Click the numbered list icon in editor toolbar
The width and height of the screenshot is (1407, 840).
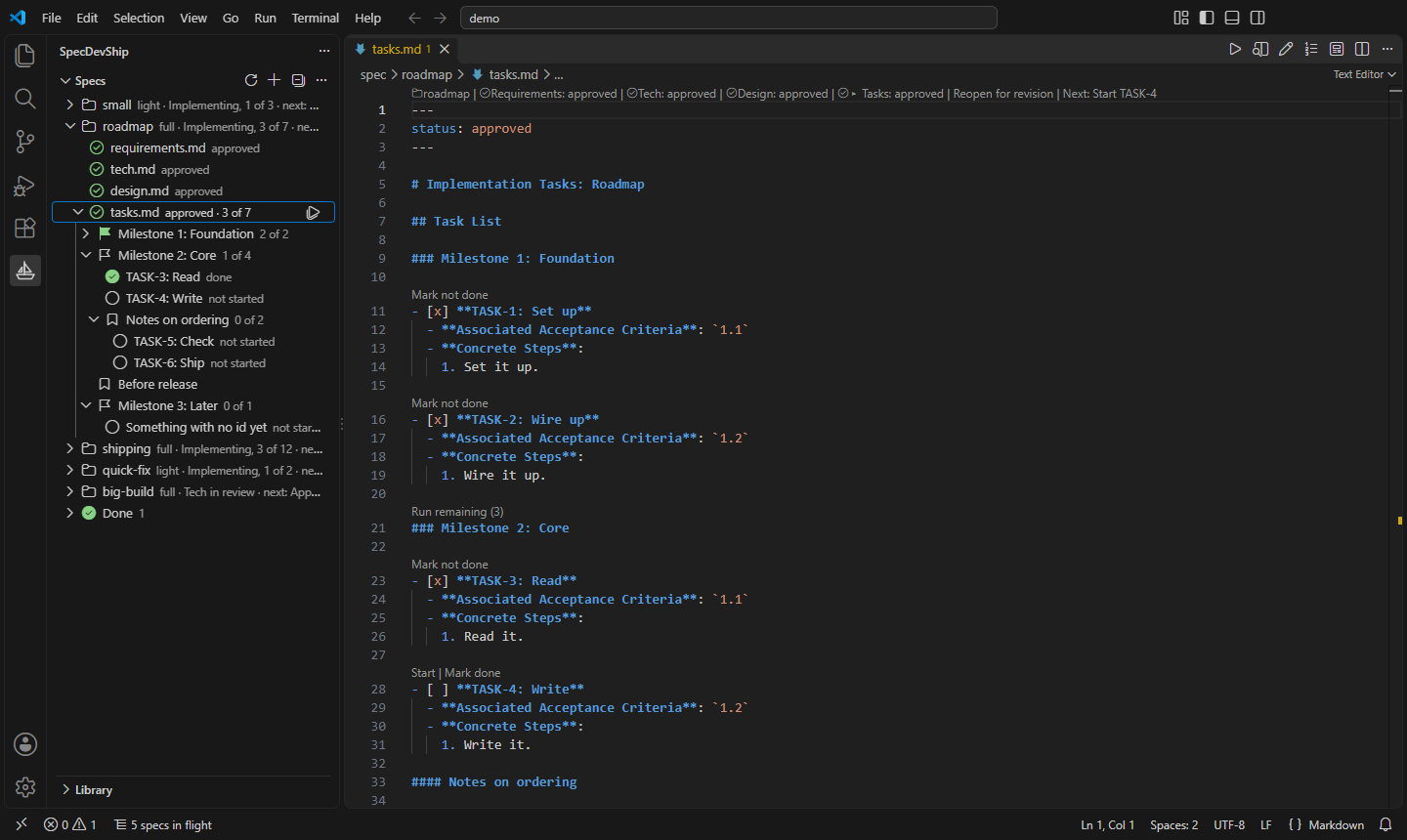[1311, 49]
